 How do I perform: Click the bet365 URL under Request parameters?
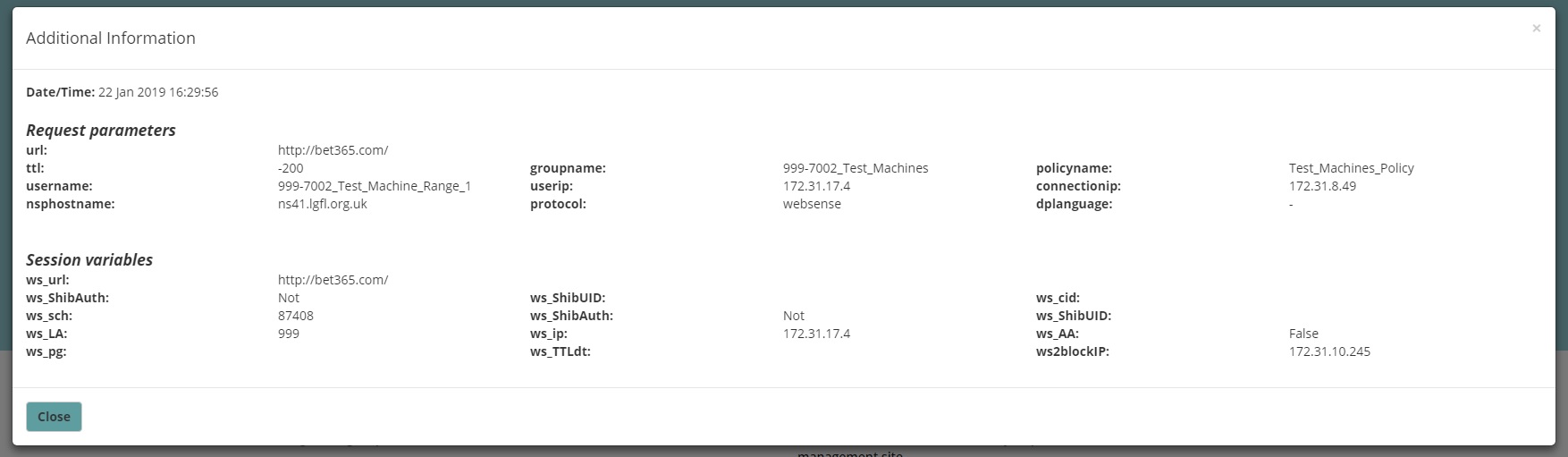coord(333,150)
